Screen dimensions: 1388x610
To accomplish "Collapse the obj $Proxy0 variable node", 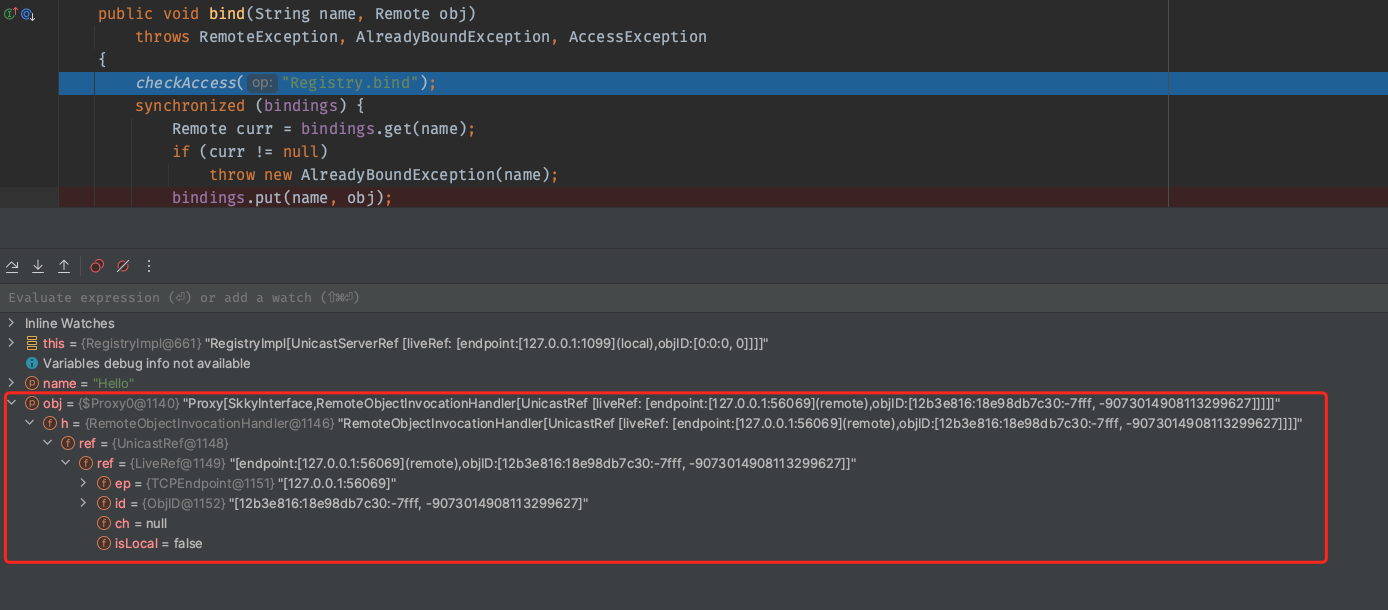I will [11, 403].
